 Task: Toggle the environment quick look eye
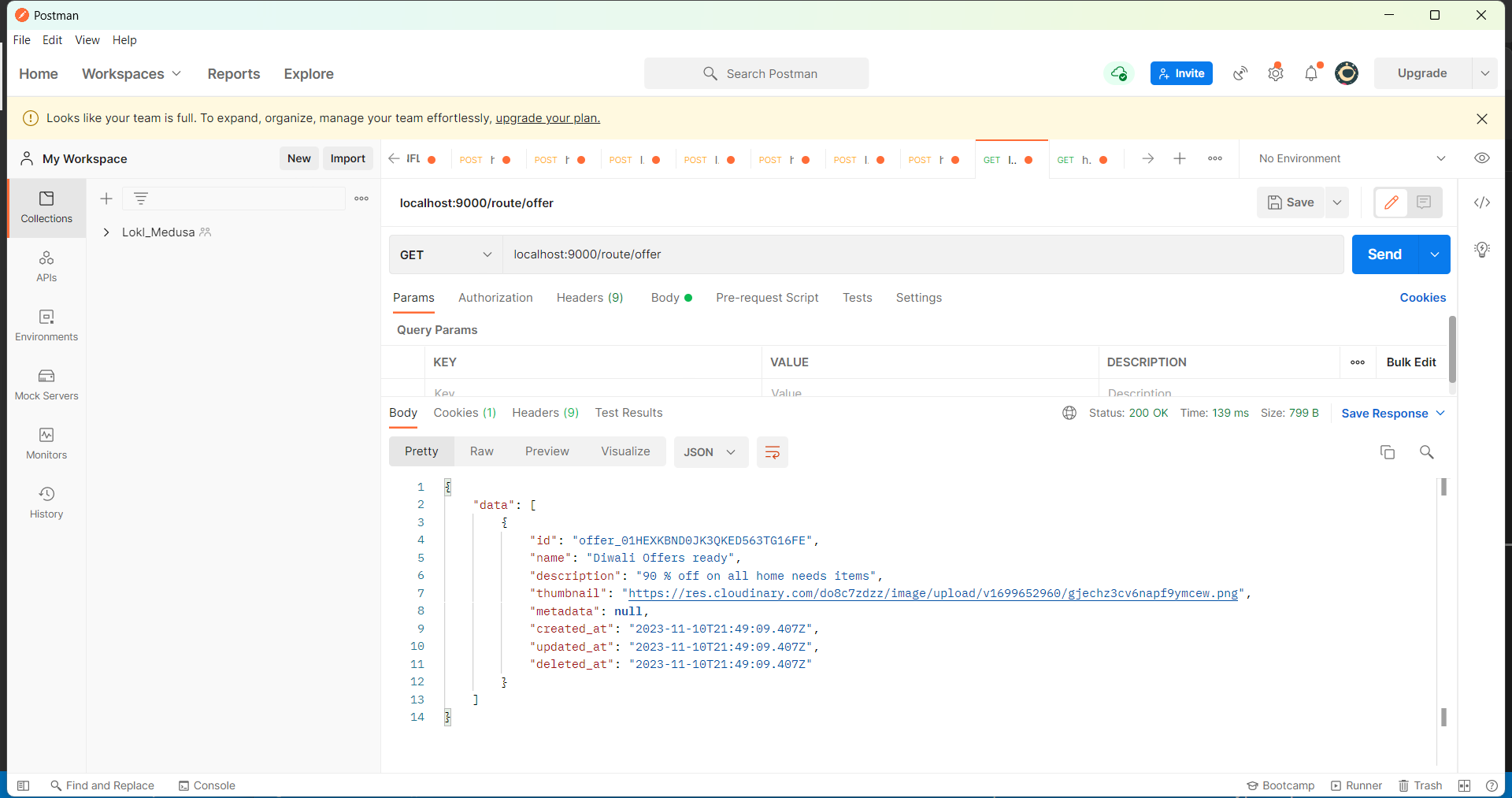[1482, 158]
